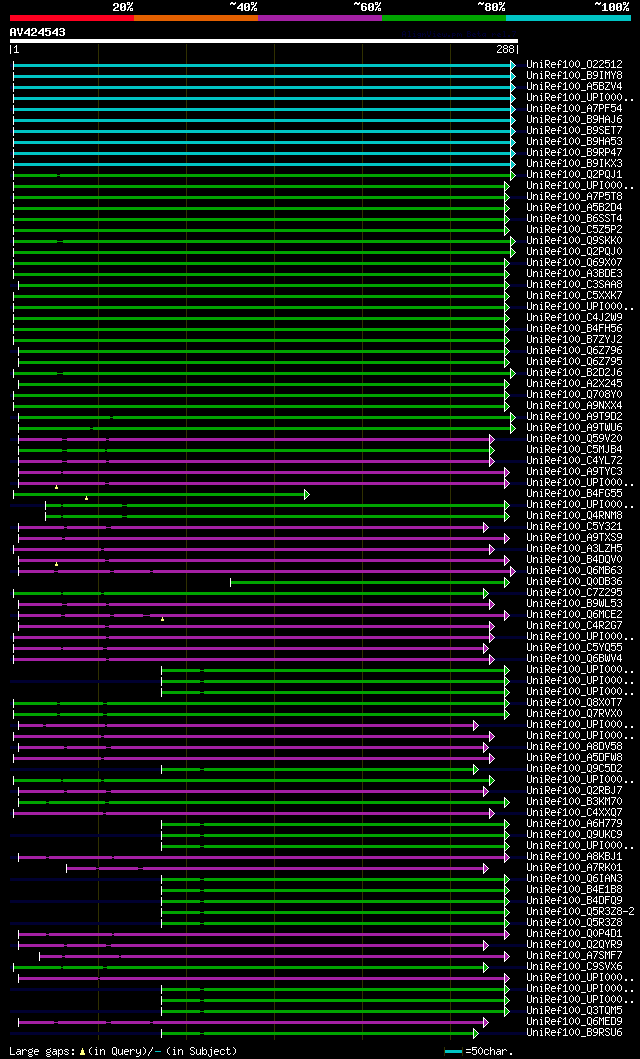Select the UniRef100_A2X245 label

(575, 384)
